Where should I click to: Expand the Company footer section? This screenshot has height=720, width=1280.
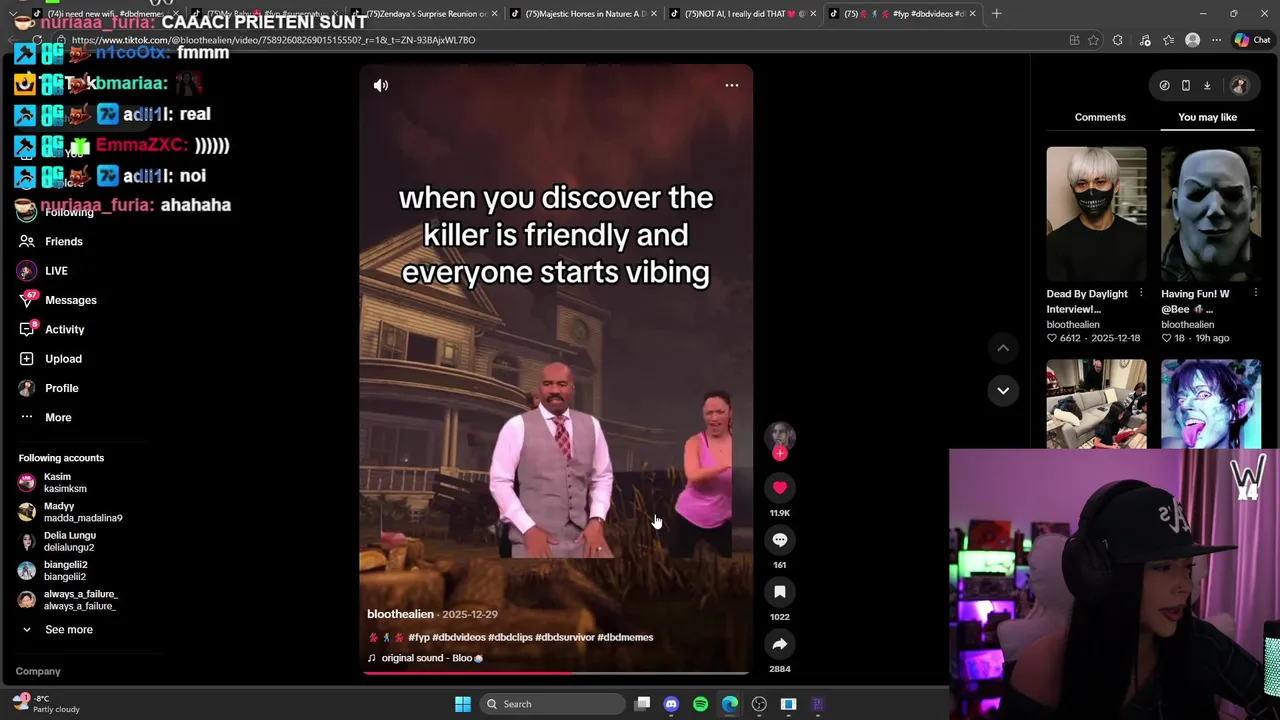38,672
